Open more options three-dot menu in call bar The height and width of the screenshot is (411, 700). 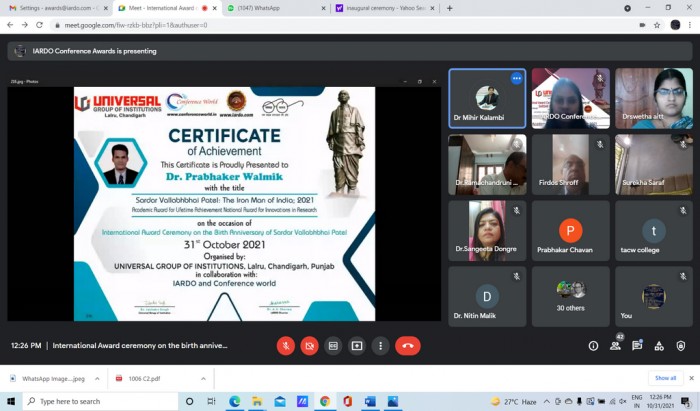tap(380, 345)
